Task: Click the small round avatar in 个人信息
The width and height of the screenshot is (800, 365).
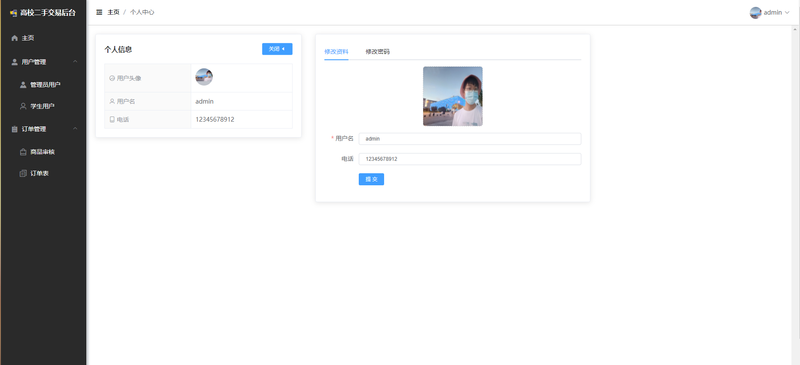Action: click(204, 77)
